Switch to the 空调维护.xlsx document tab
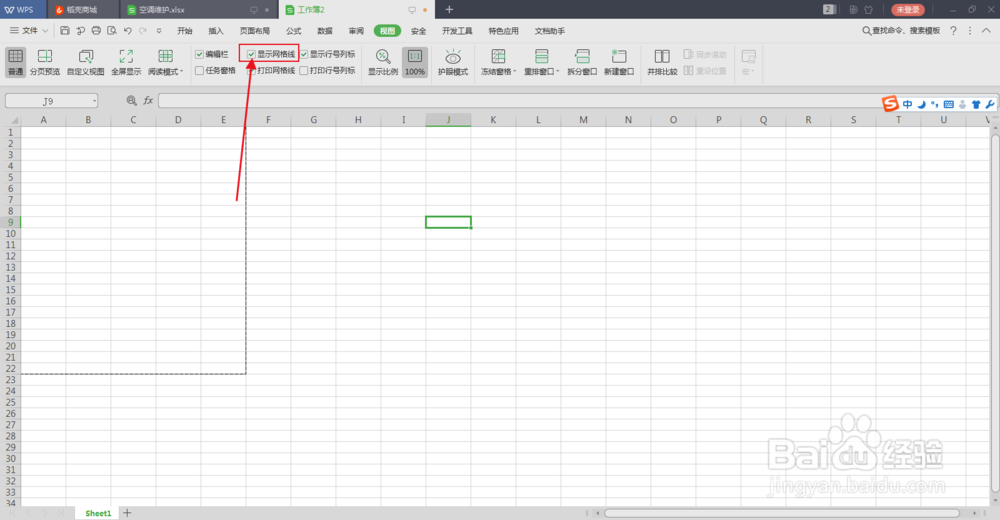 click(199, 10)
